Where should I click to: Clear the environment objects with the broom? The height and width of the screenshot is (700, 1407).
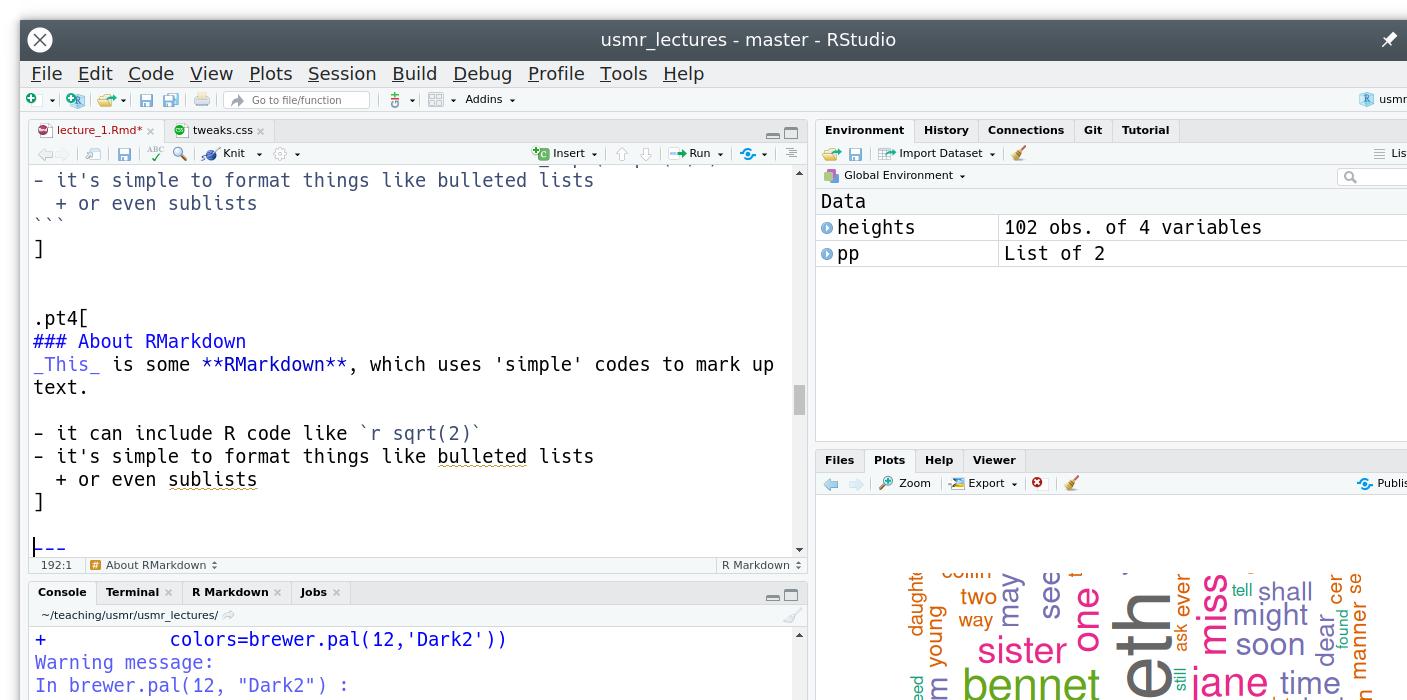[1019, 154]
